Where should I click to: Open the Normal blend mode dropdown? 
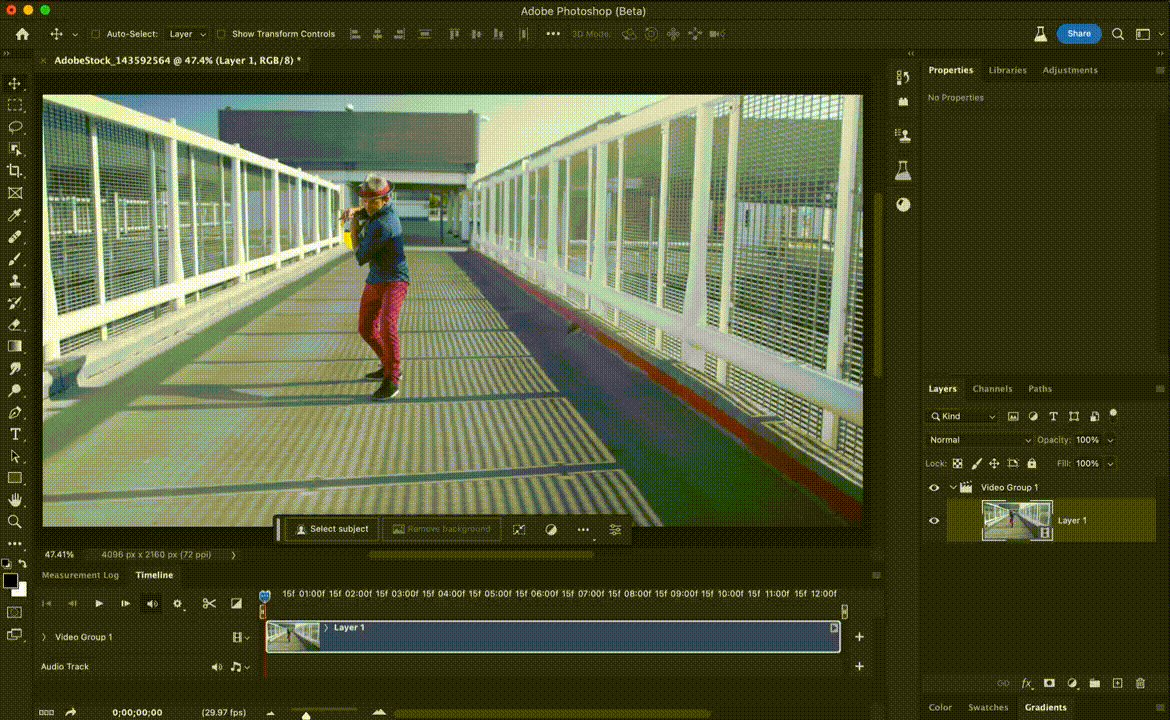point(979,440)
